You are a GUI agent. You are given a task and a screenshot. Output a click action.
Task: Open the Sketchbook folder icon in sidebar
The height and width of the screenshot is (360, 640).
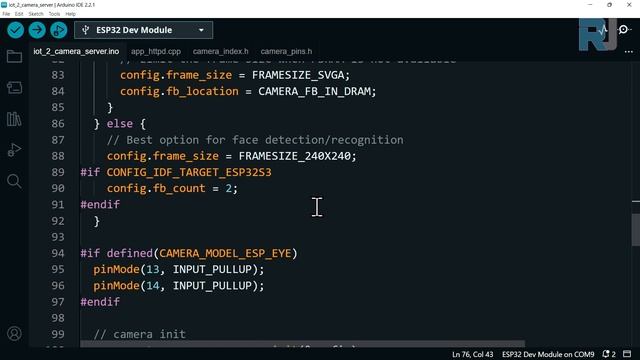[x=14, y=56]
